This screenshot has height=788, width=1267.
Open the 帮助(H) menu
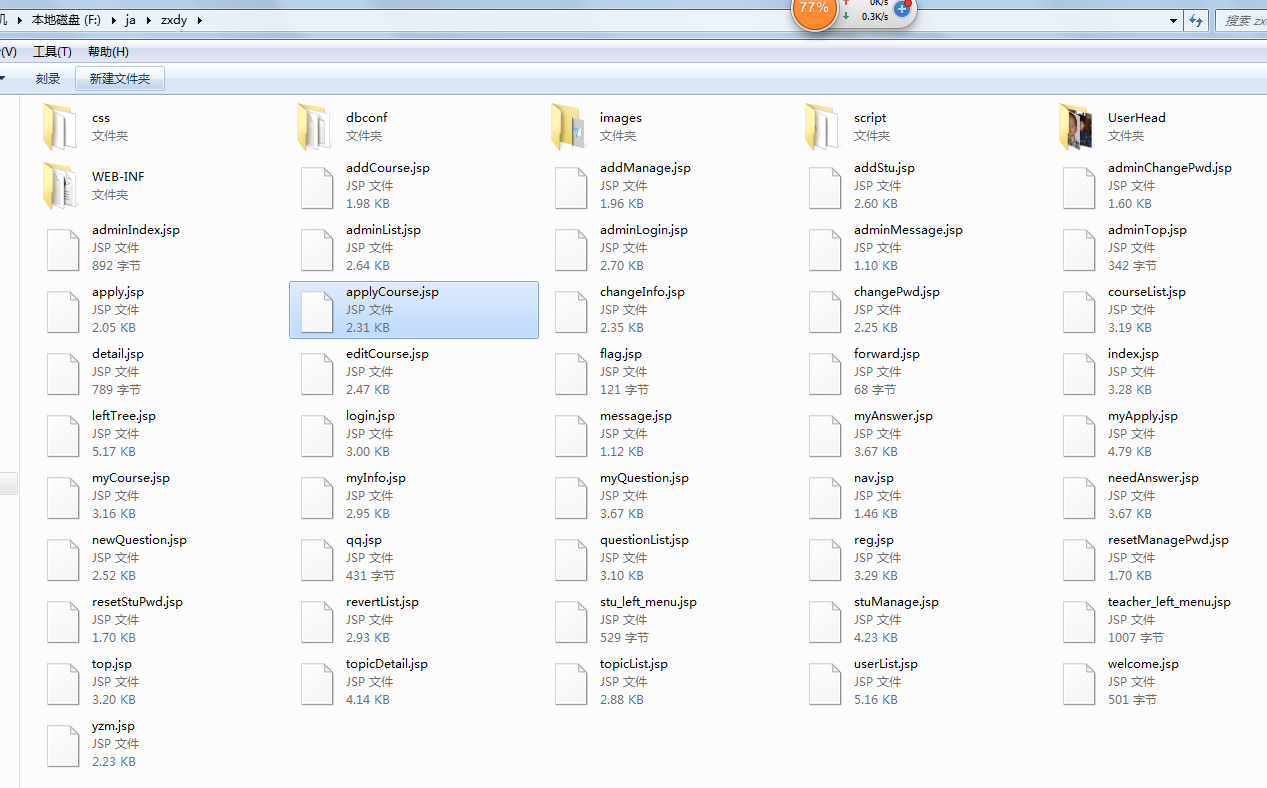[108, 52]
